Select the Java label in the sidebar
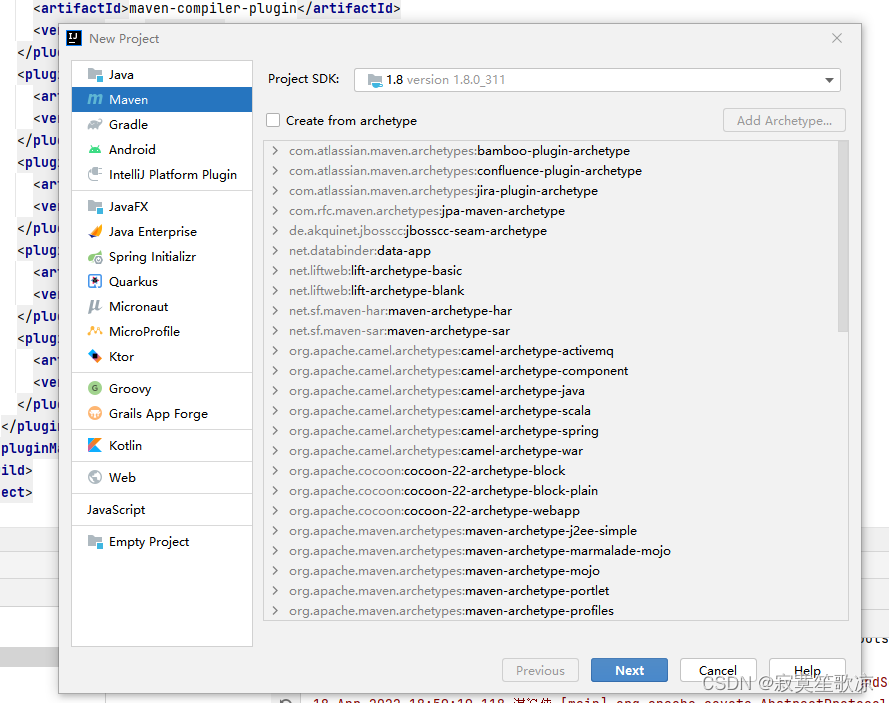 [121, 75]
